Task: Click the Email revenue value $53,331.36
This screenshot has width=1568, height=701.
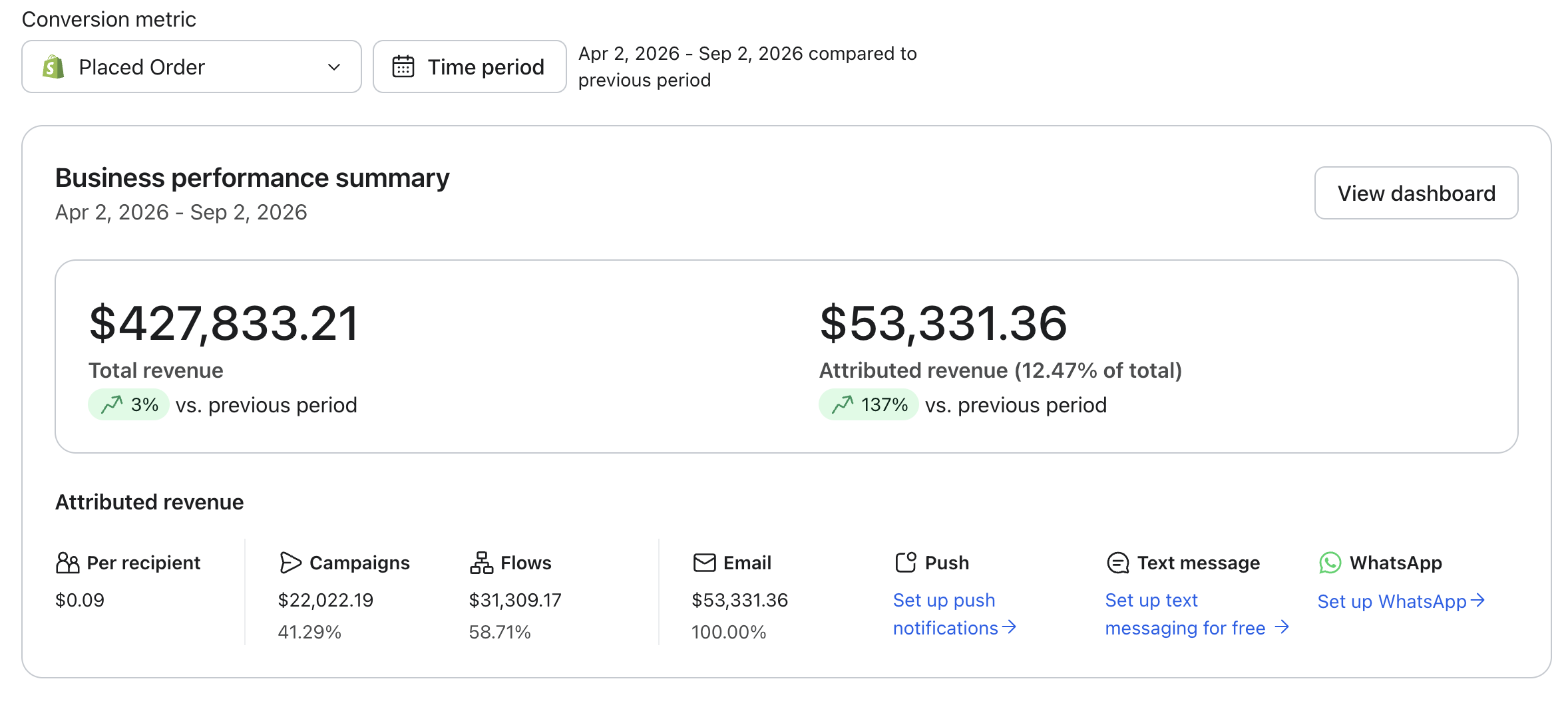Action: pyautogui.click(x=739, y=600)
